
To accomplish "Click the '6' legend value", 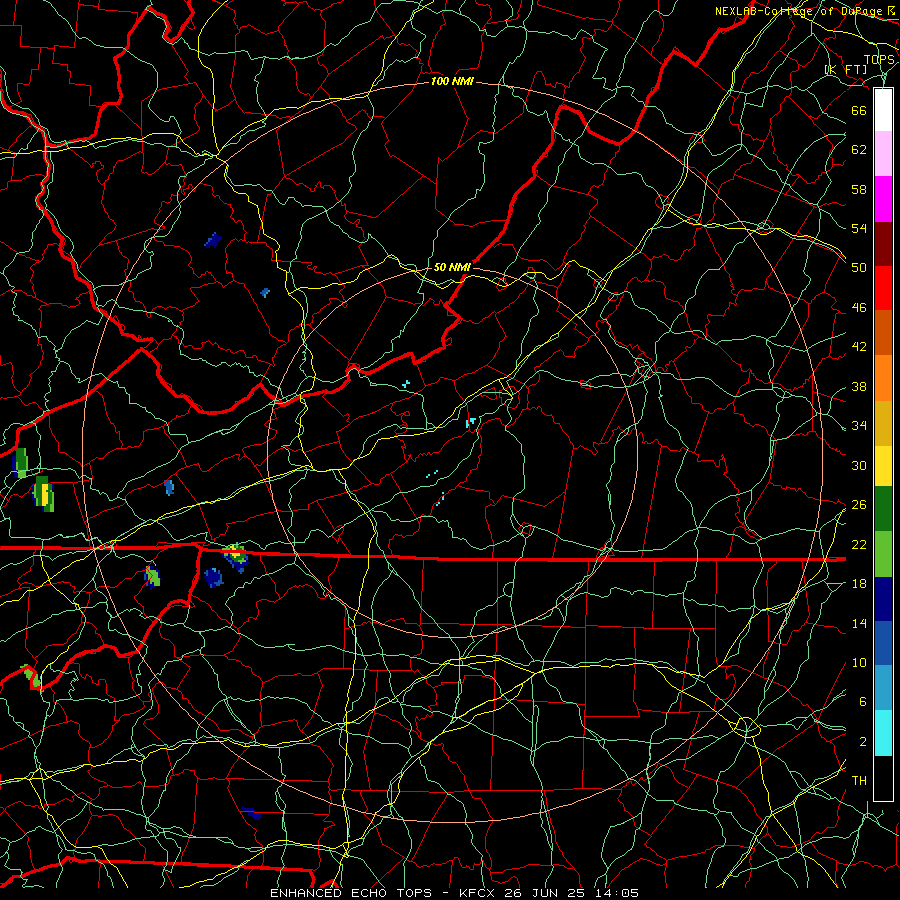I will tap(863, 702).
